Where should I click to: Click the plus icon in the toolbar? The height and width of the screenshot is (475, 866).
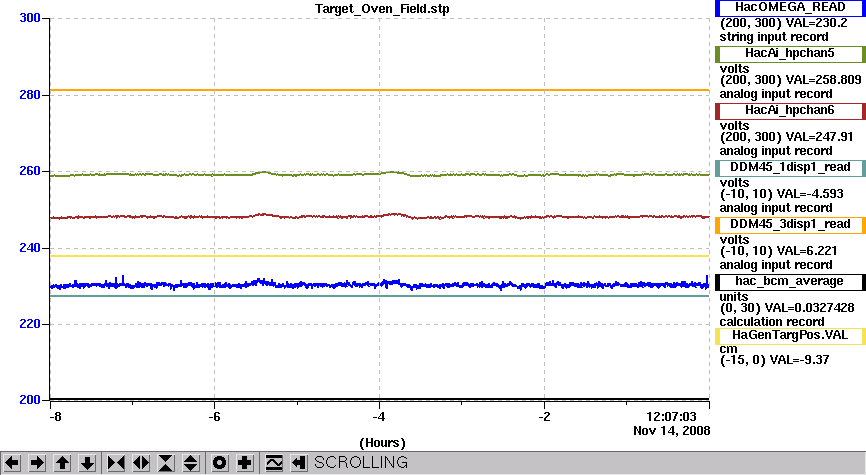[245, 463]
